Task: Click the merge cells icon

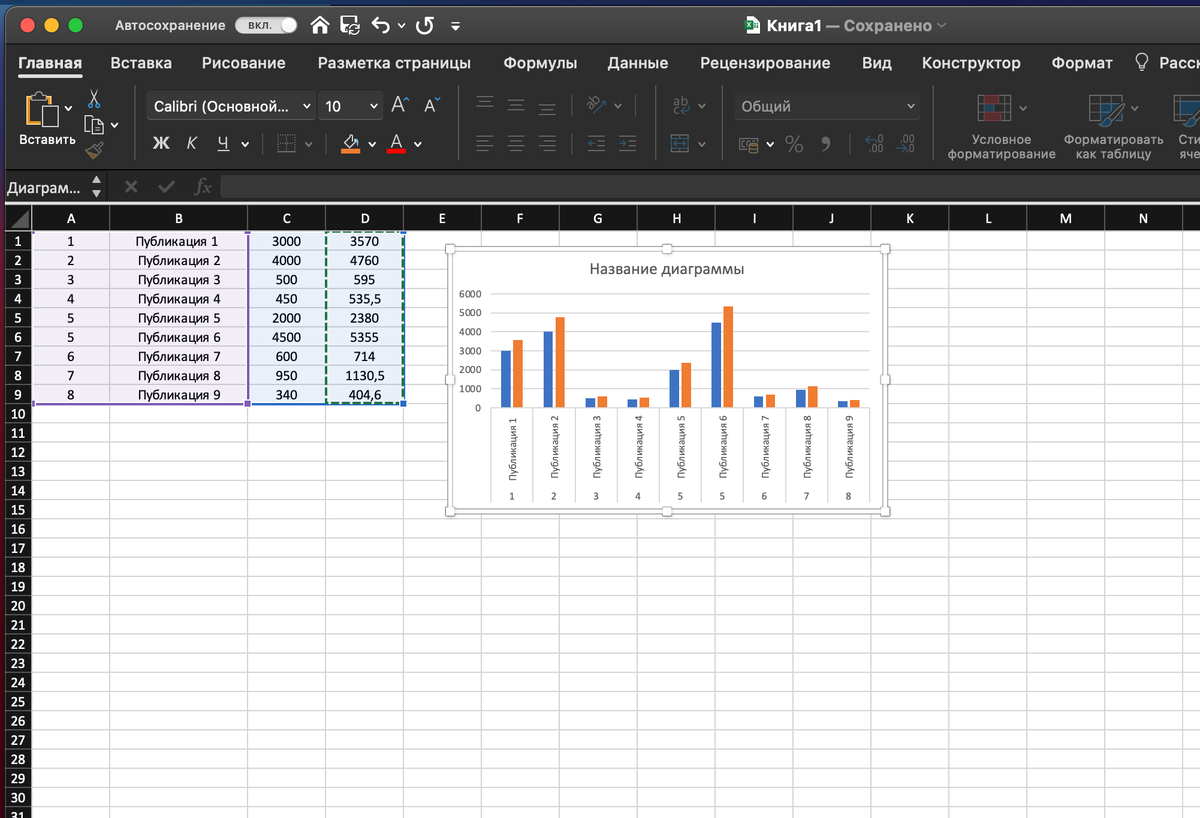Action: pyautogui.click(x=681, y=144)
